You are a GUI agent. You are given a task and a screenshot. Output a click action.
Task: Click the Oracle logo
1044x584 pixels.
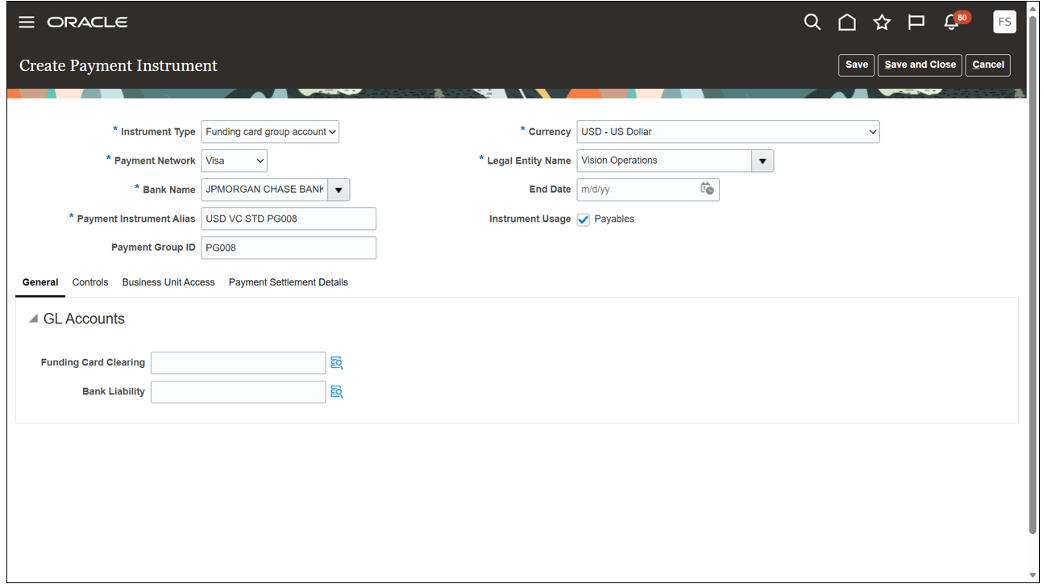(x=87, y=22)
